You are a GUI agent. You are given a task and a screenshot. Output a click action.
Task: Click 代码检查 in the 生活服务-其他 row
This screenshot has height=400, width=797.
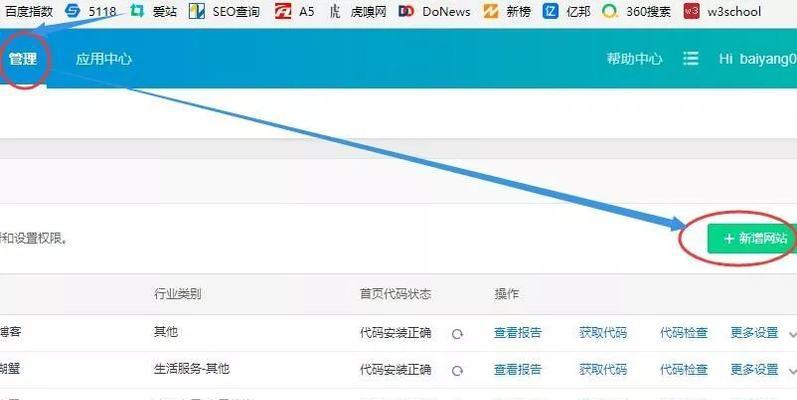coord(684,370)
